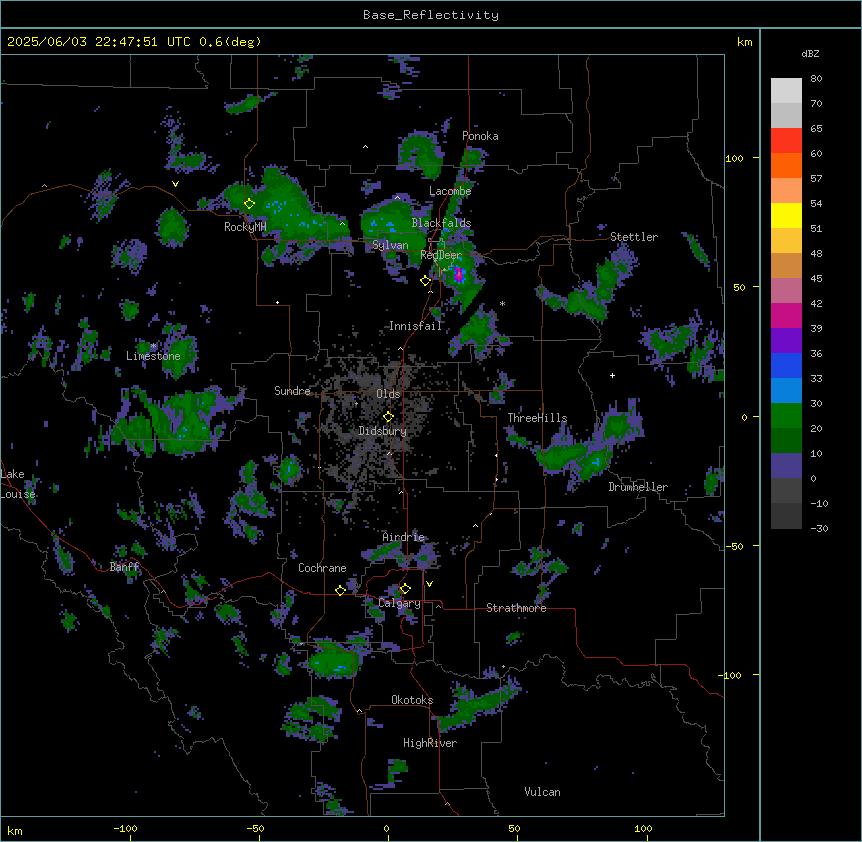Choose the light blue 30-33 dBZ legend band
The height and width of the screenshot is (842, 862).
coord(786,391)
